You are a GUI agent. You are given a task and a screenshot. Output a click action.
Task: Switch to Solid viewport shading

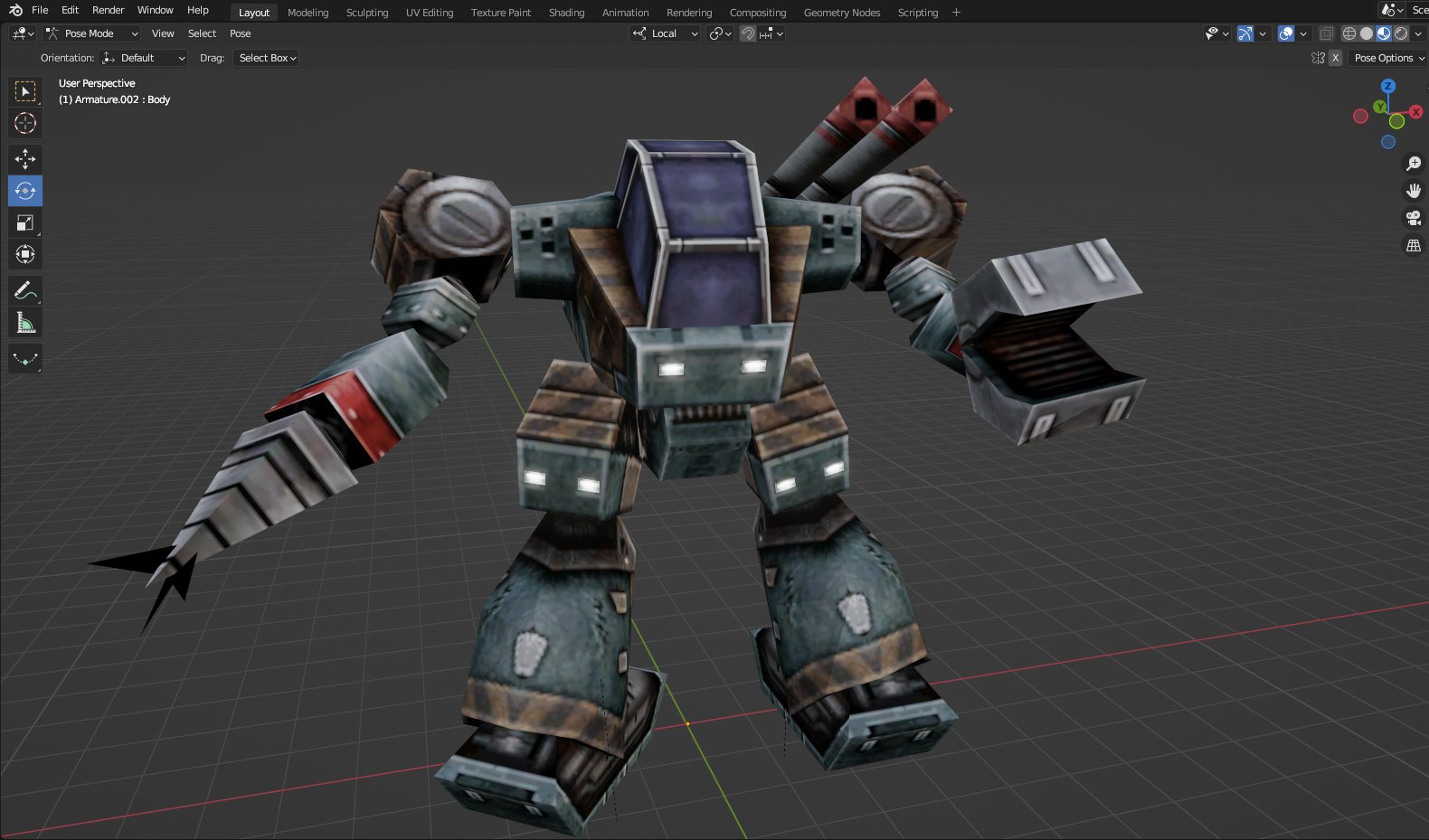tap(1367, 33)
